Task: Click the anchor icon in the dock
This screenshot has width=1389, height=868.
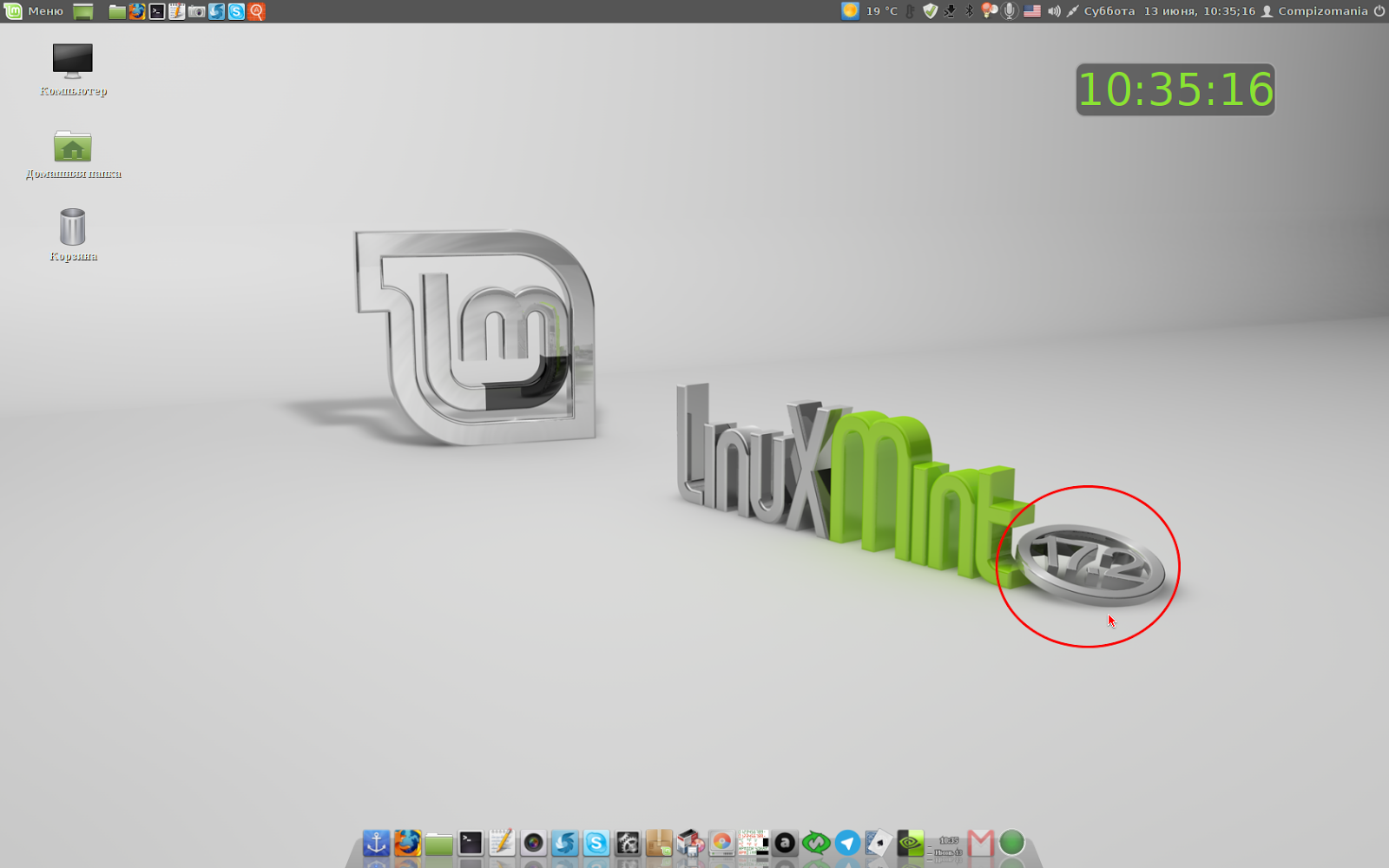Action: pos(376,842)
